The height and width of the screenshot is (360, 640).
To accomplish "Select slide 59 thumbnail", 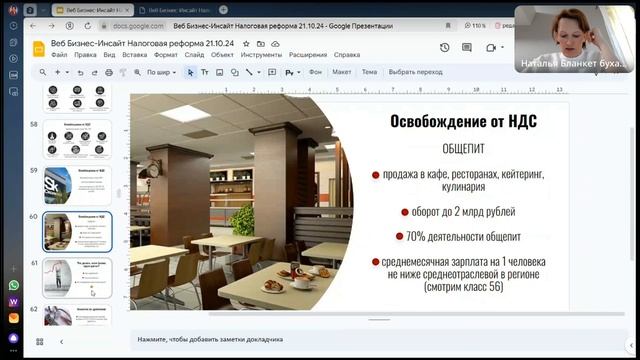I will coord(77,186).
